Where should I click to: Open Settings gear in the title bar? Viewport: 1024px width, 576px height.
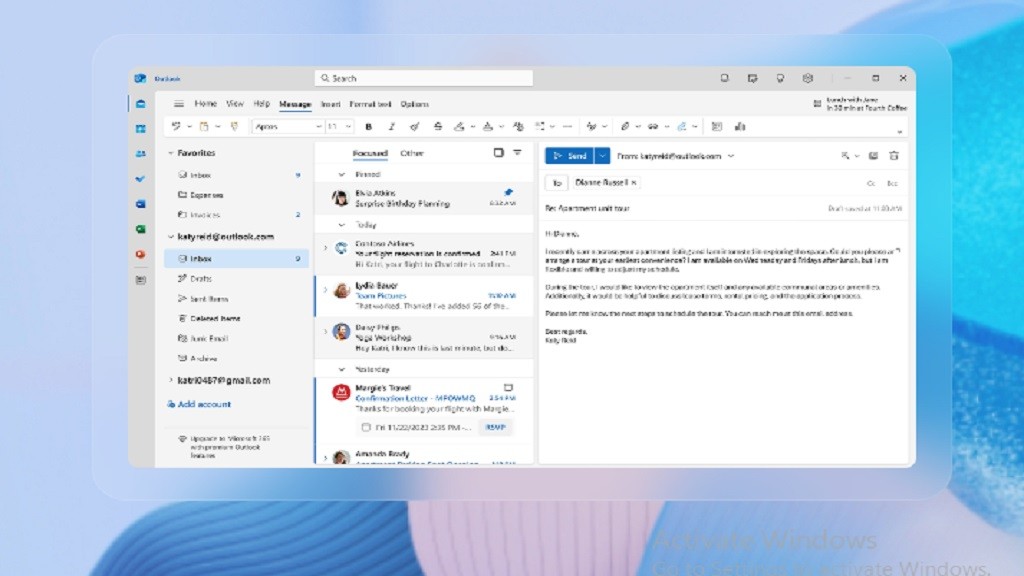(807, 78)
